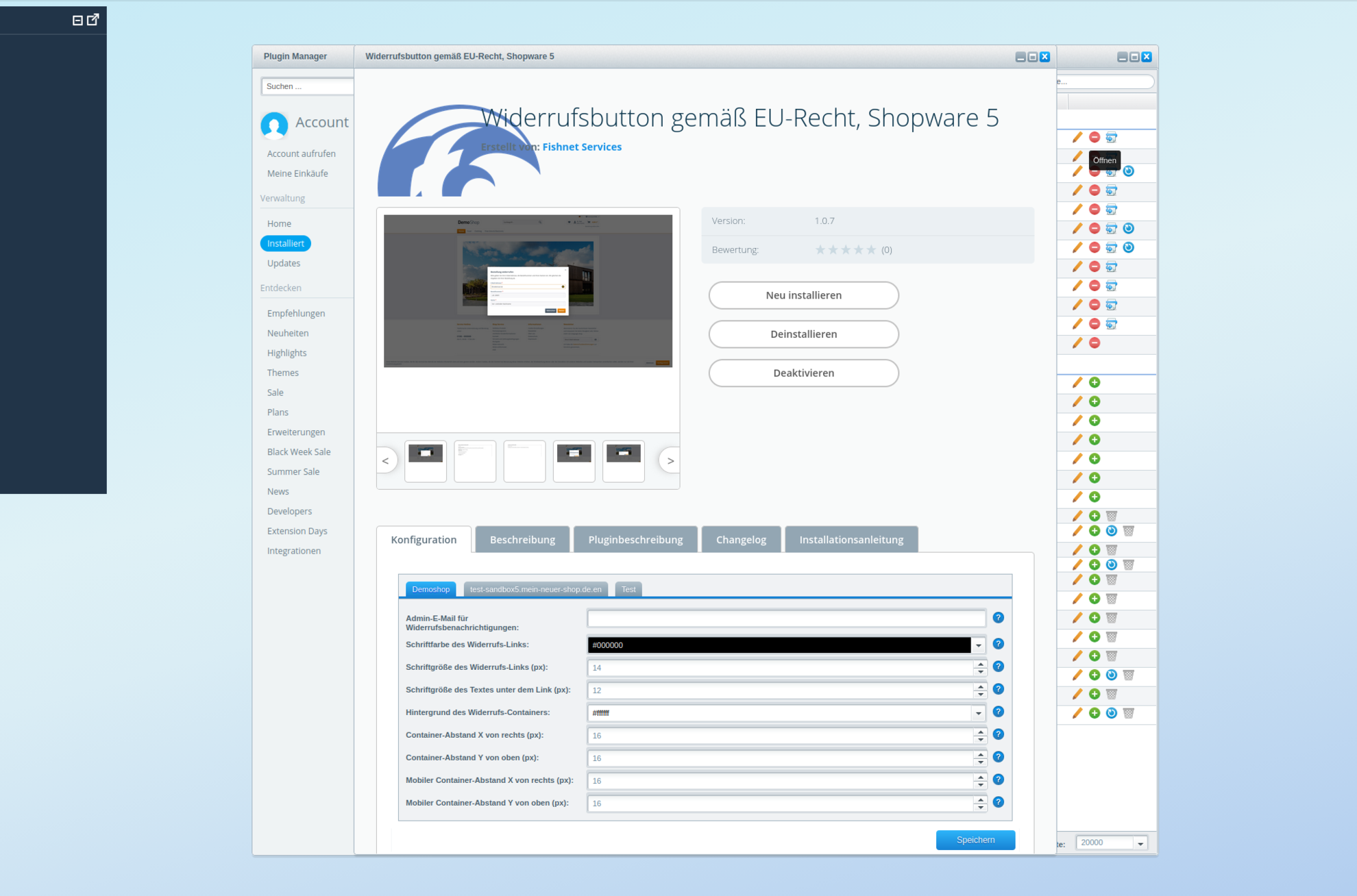
Task: Click the collapse icon in the dark sidebar header
Action: point(77,21)
